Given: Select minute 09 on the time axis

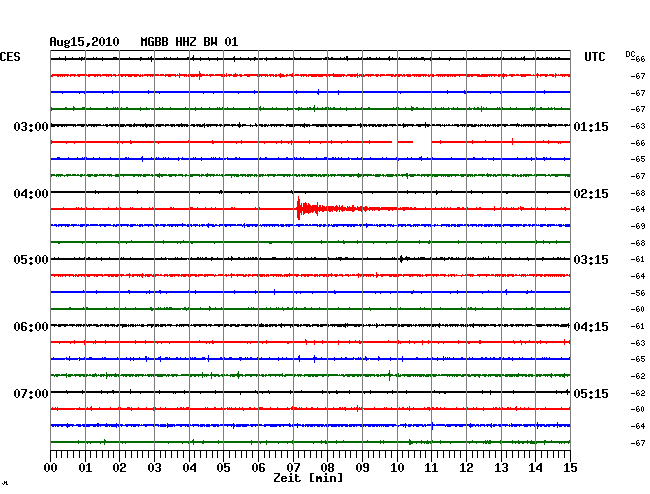Looking at the screenshot, I should point(362,468).
